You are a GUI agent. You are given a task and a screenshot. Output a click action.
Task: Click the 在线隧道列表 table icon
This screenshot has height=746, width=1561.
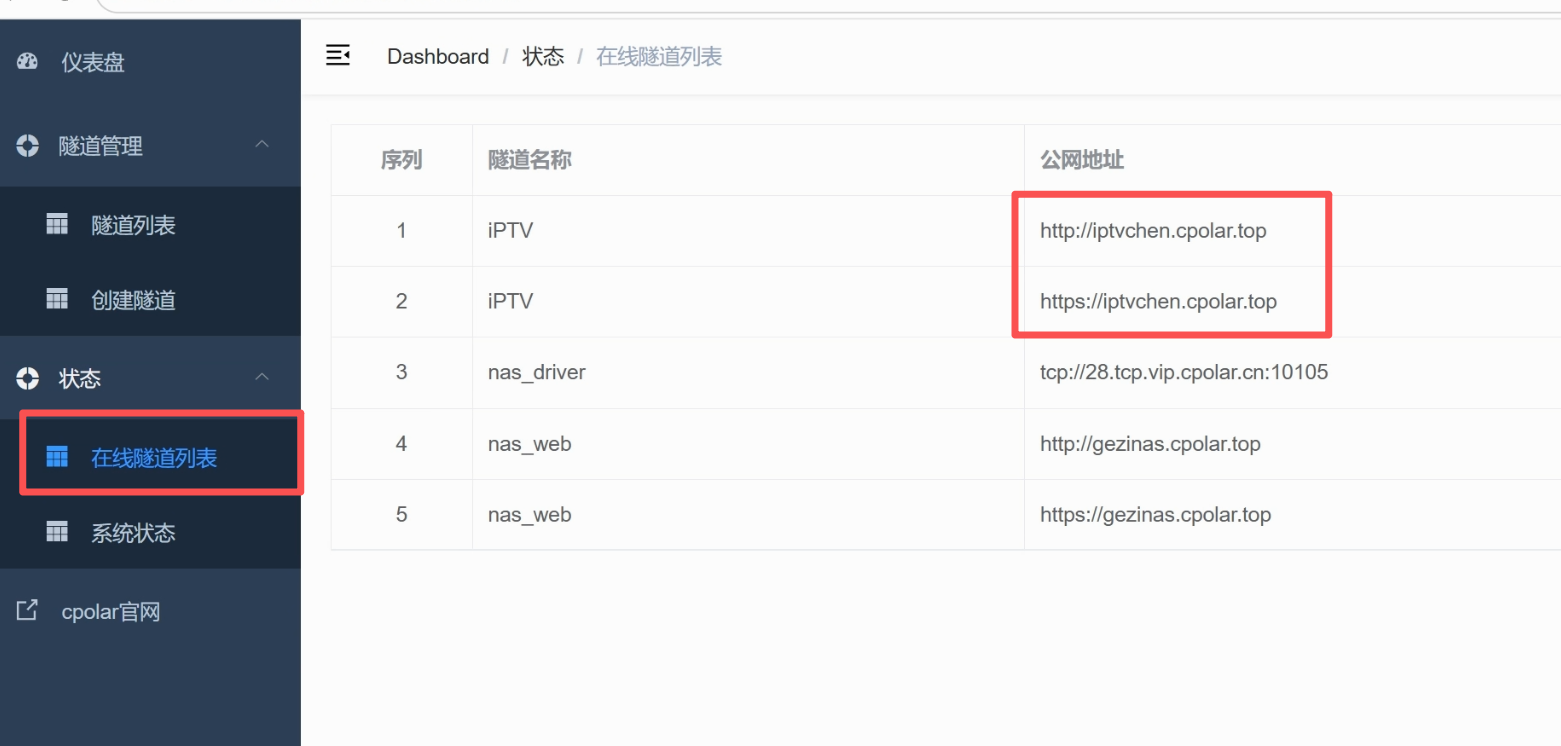(57, 457)
